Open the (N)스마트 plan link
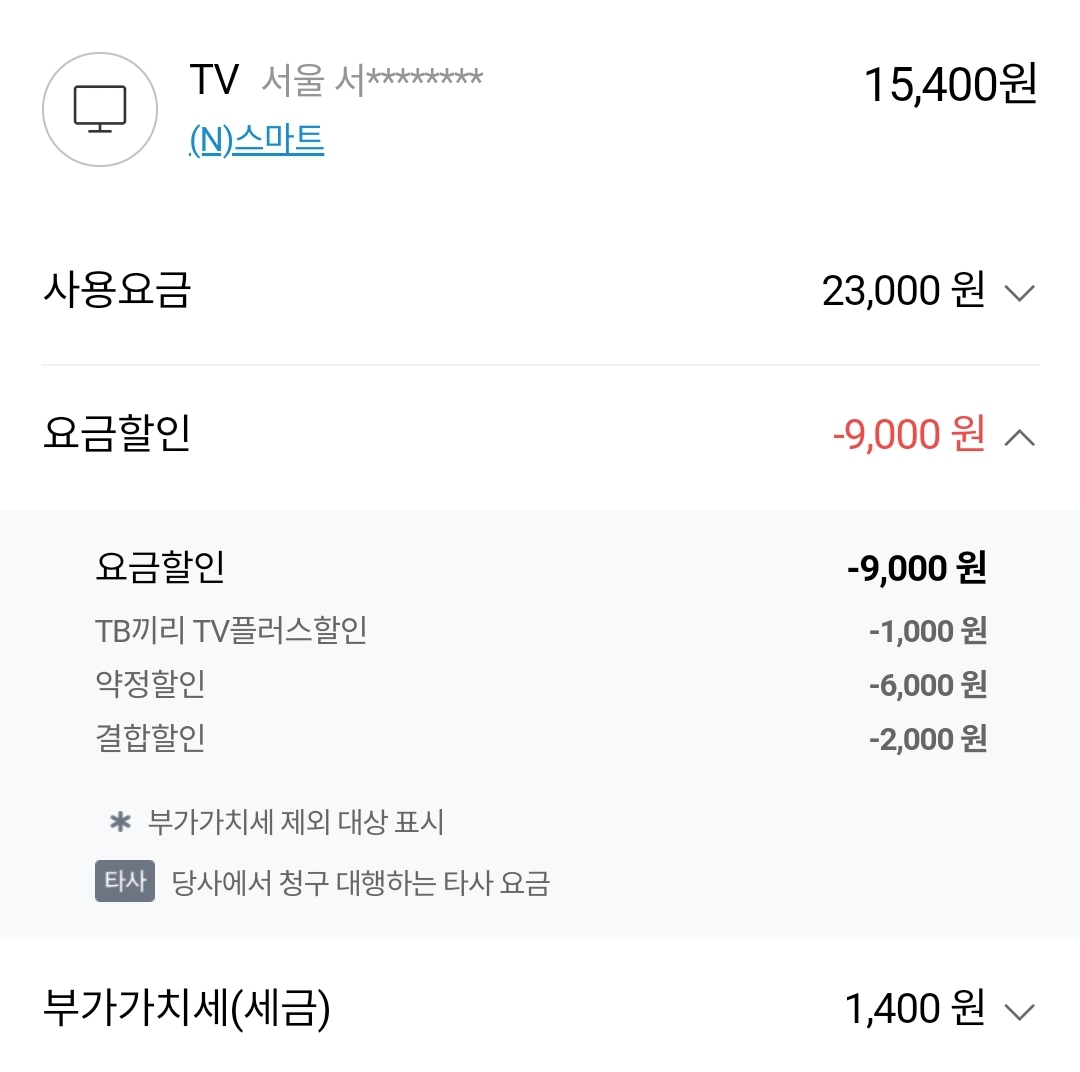Viewport: 1080px width, 1072px height. click(256, 141)
